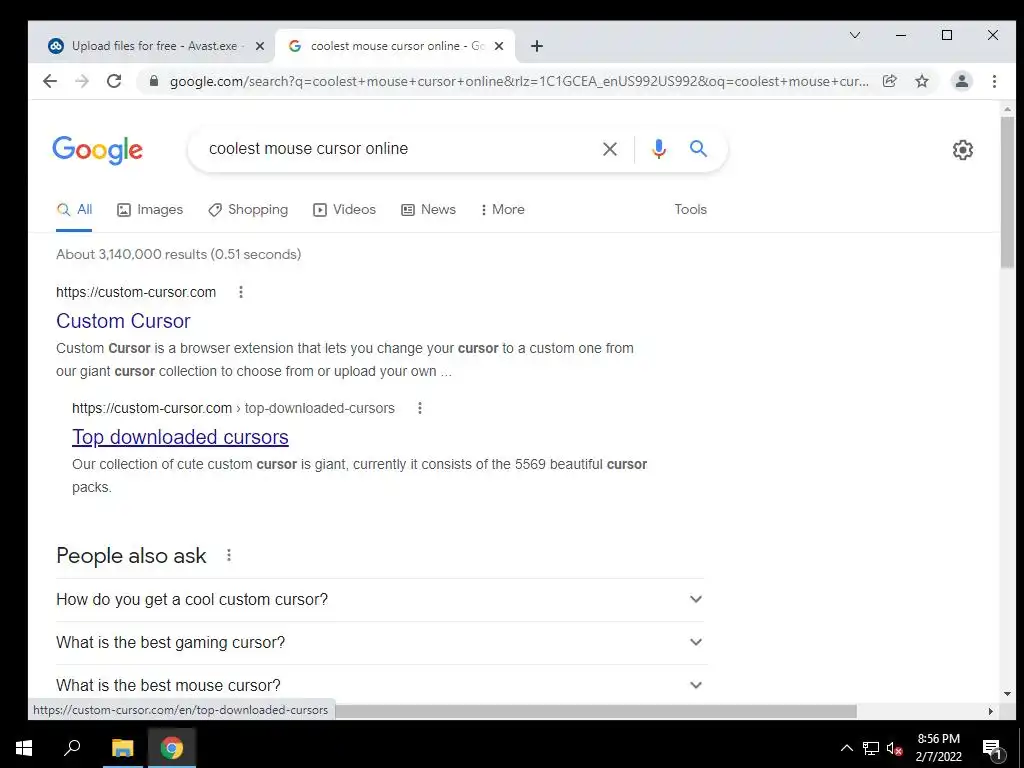Reload the page with the refresh icon

(x=114, y=81)
